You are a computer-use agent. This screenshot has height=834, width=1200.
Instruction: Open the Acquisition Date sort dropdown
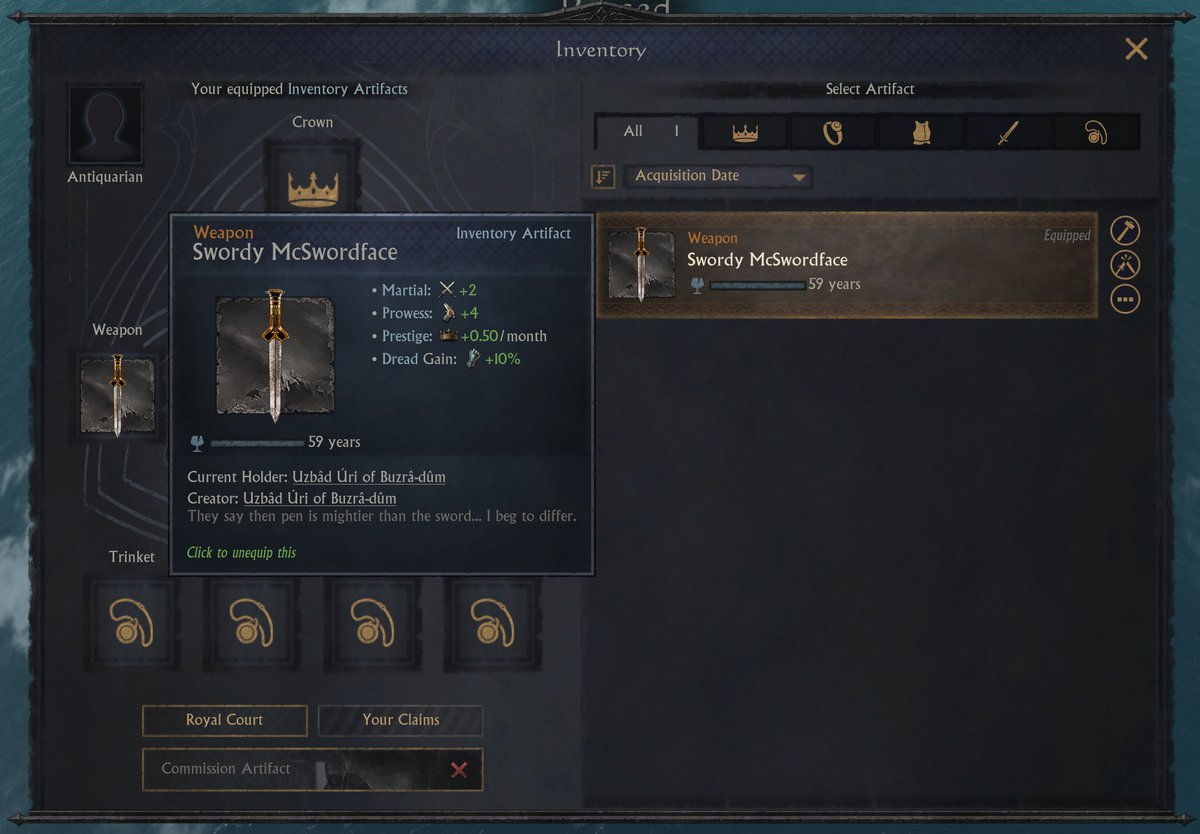tap(718, 176)
